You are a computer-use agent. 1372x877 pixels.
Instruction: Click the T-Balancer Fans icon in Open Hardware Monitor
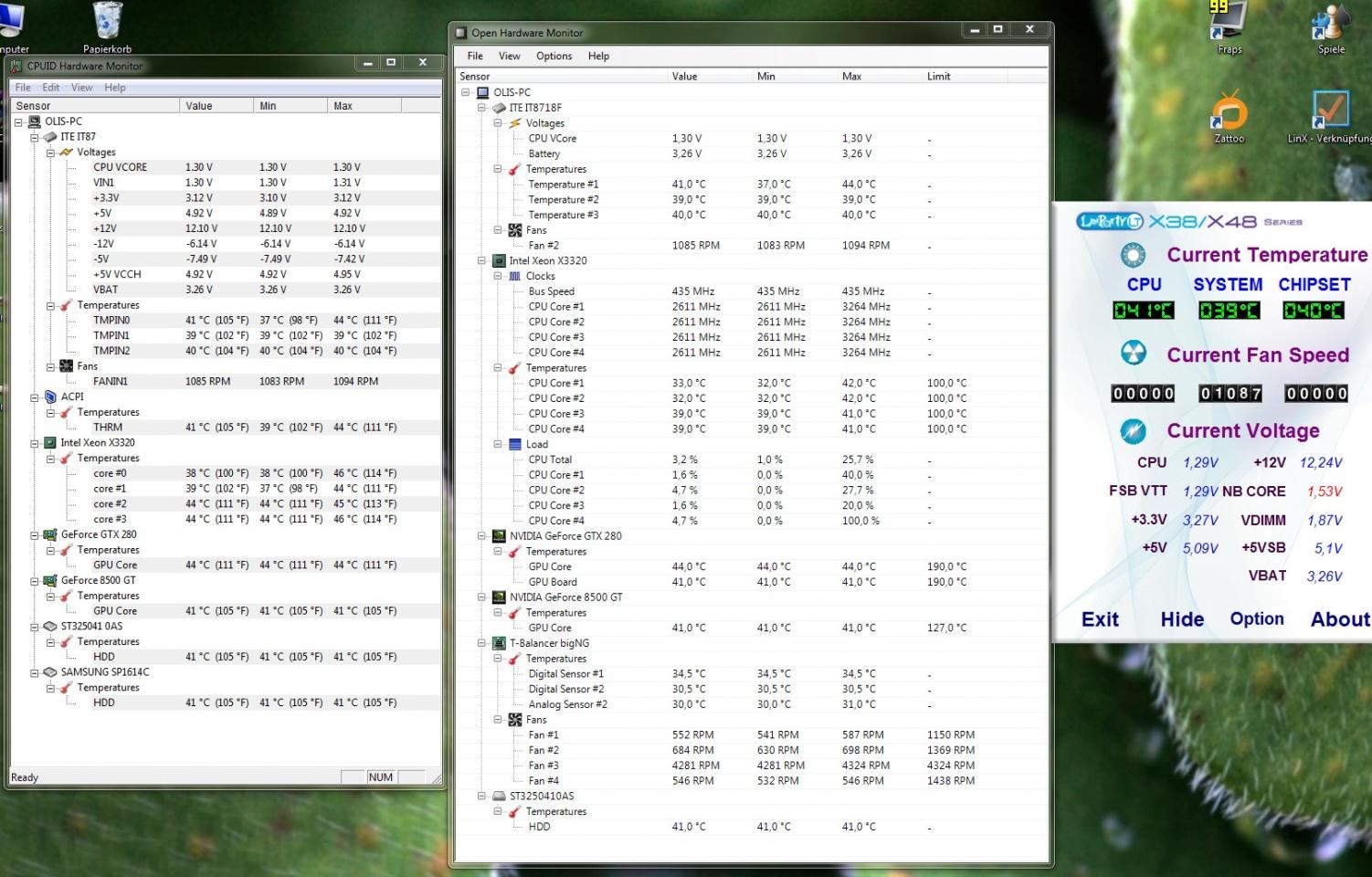[x=515, y=720]
